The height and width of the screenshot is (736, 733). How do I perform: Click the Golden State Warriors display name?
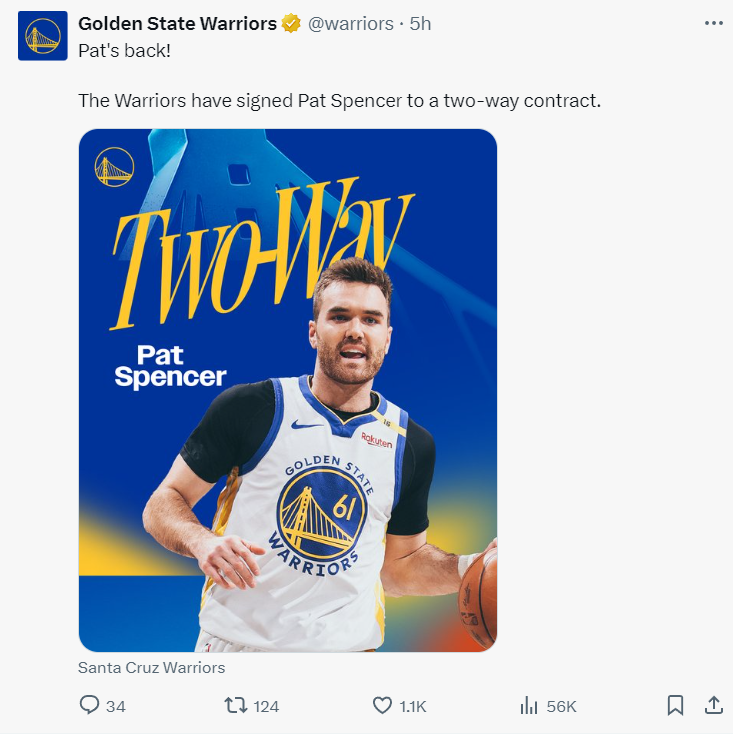pyautogui.click(x=177, y=24)
